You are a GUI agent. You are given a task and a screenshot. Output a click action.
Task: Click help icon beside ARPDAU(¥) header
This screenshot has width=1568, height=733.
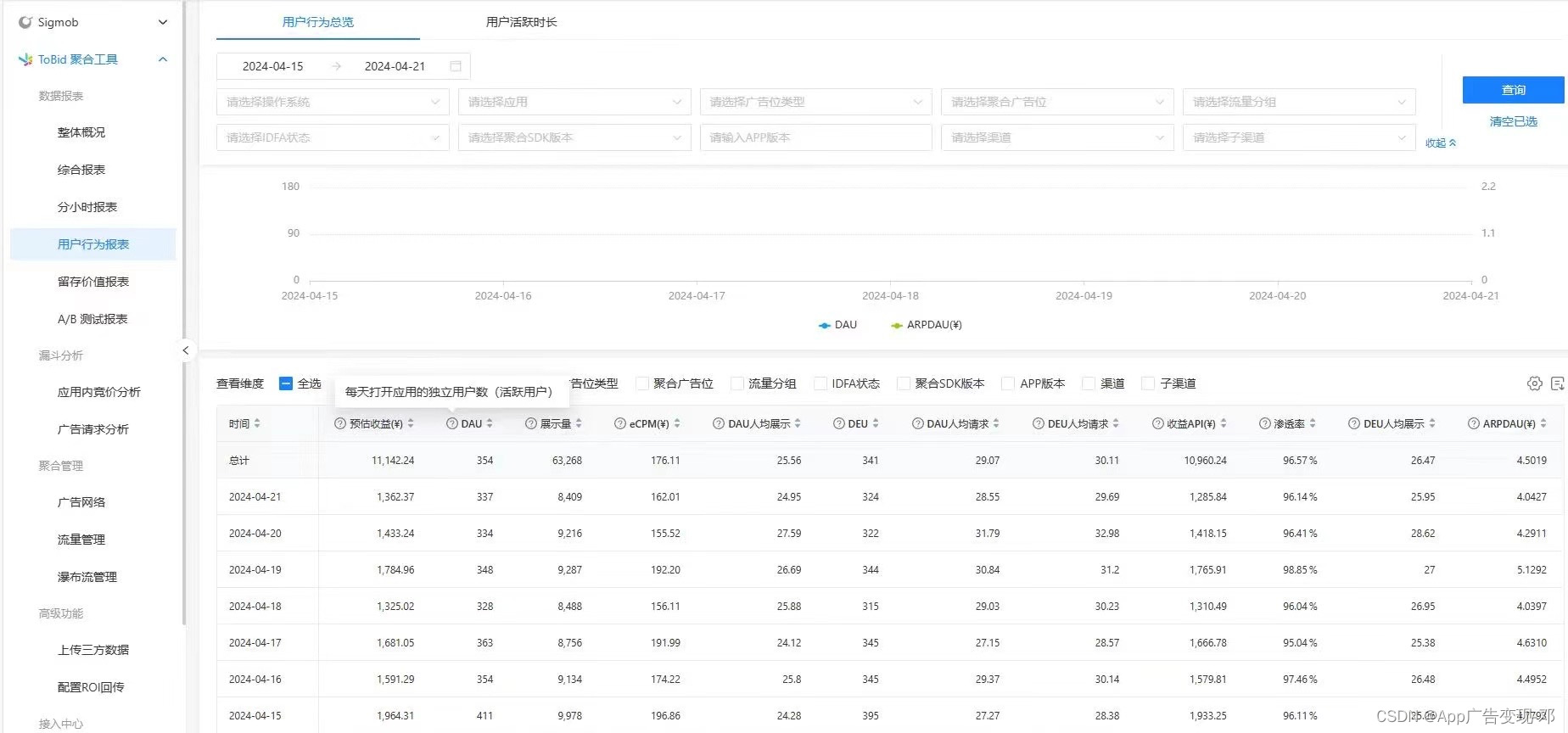point(1474,423)
